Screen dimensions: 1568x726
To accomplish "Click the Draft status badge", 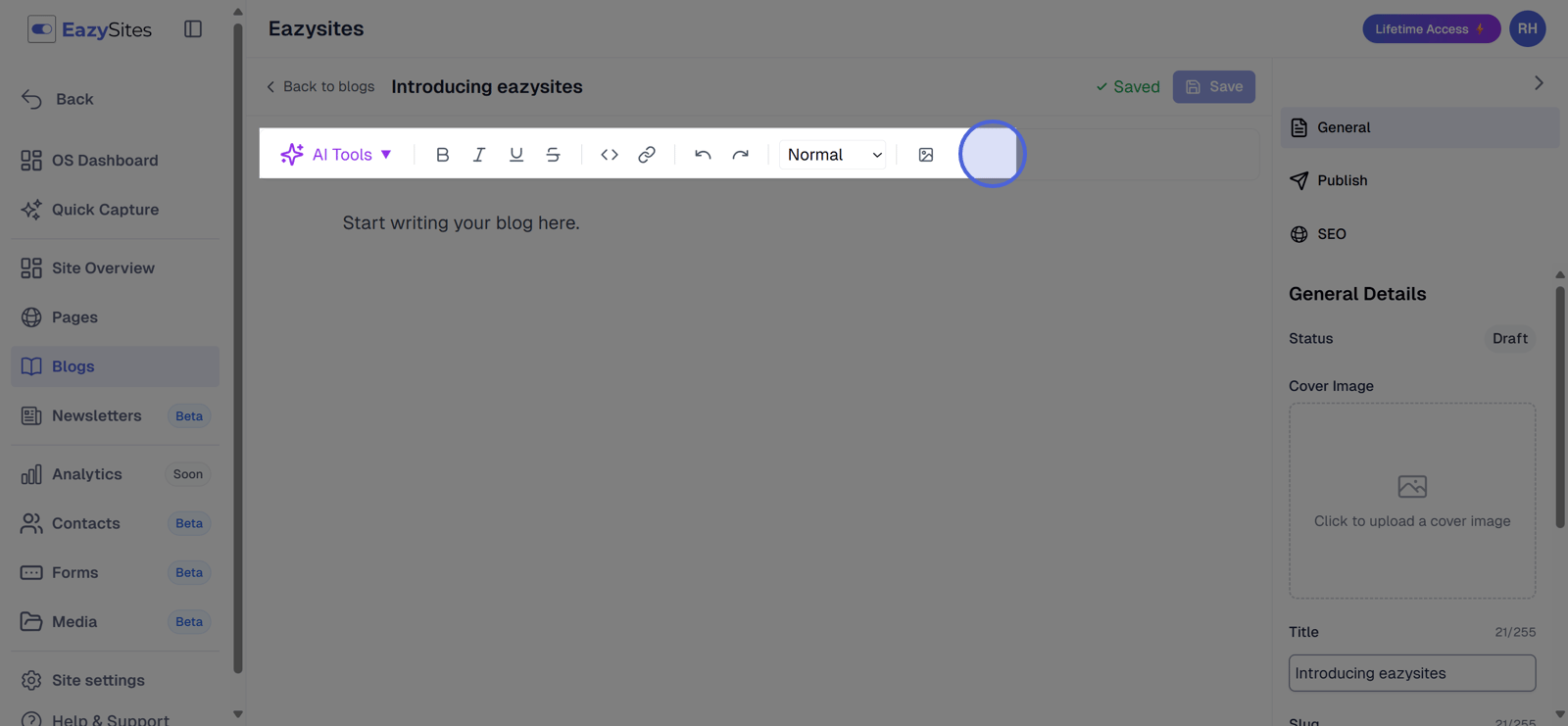I will coord(1510,338).
